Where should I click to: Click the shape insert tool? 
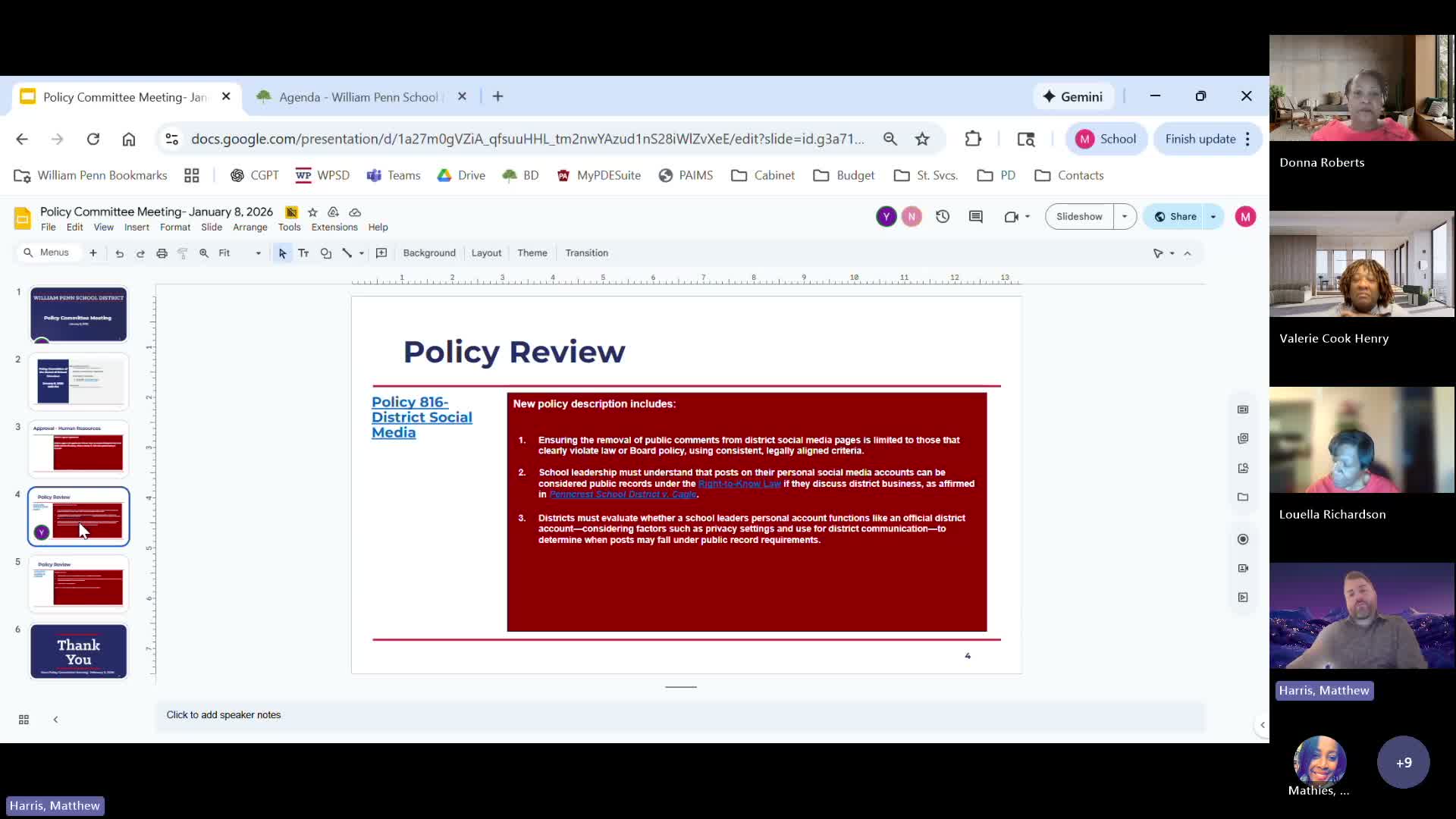326,253
